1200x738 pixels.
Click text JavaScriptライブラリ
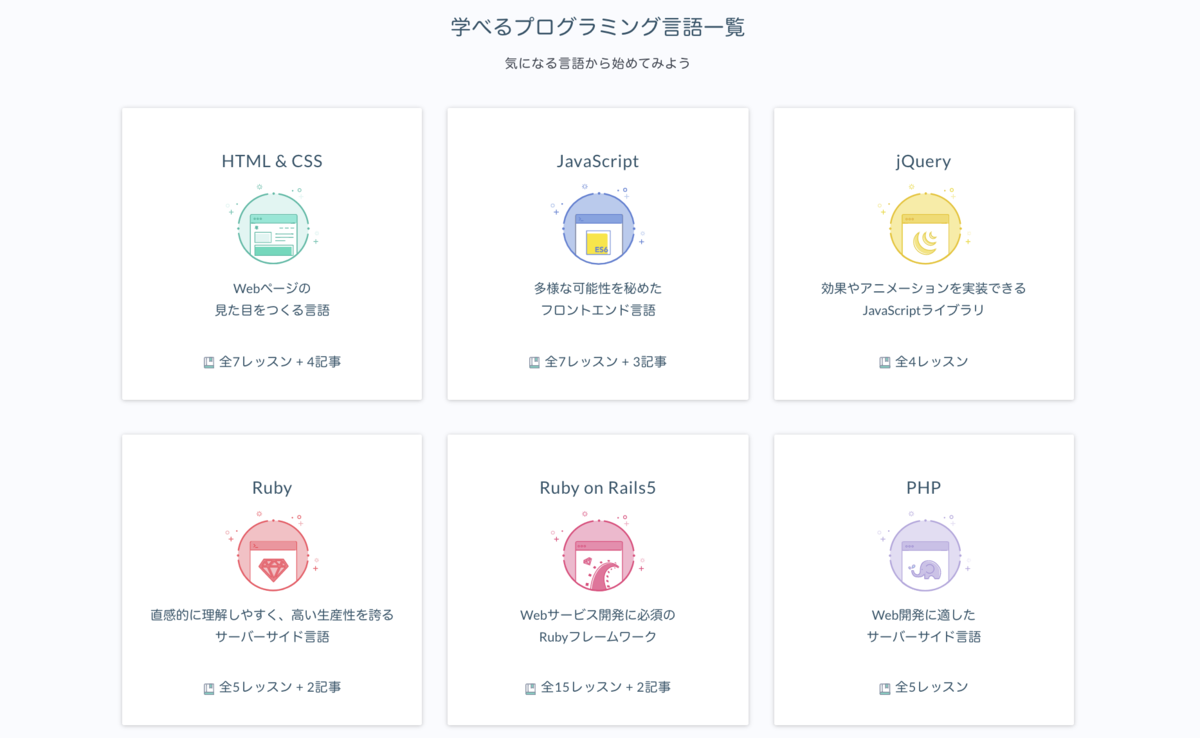click(924, 310)
